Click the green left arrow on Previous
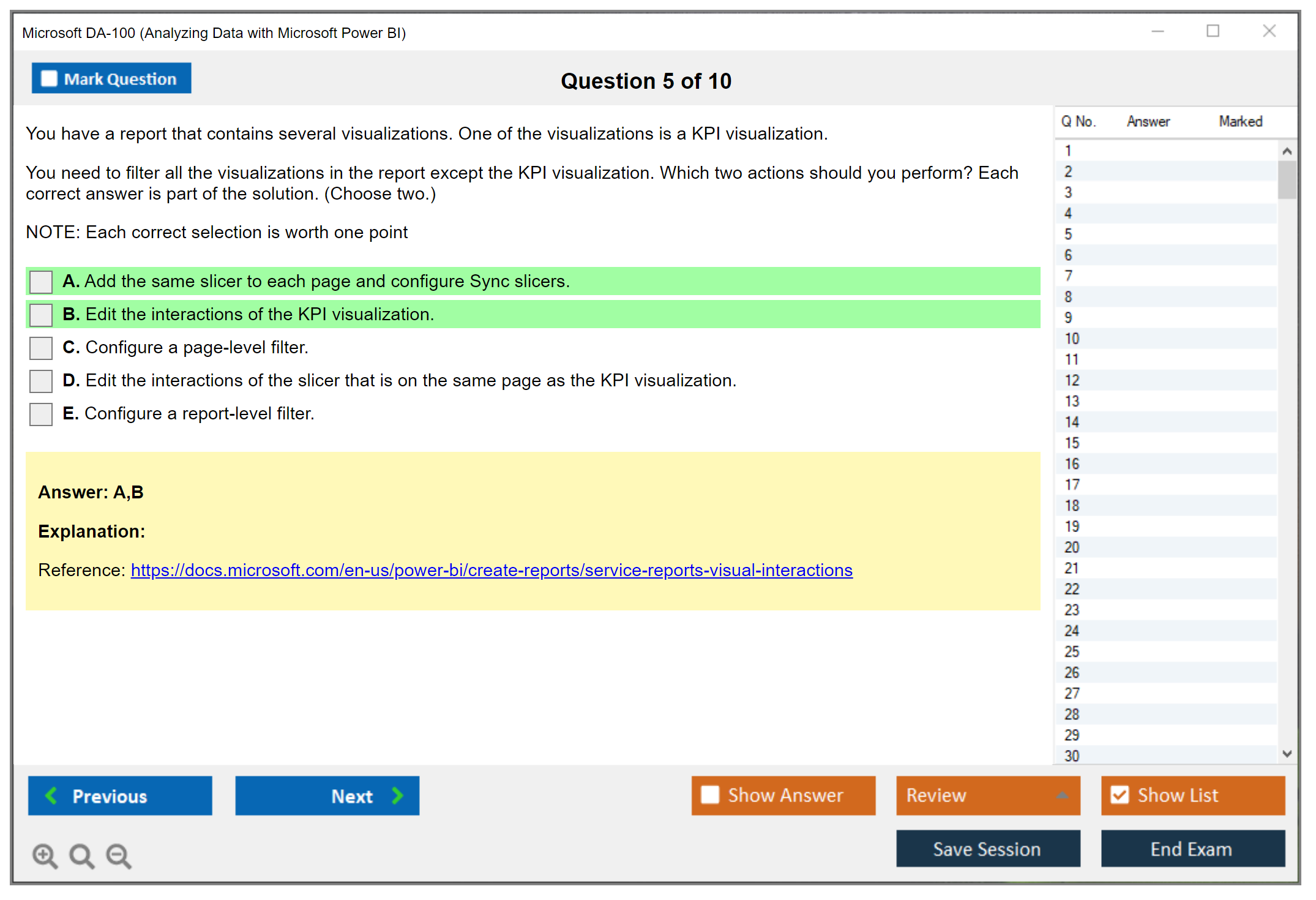This screenshot has height=900, width=1316. click(x=51, y=795)
